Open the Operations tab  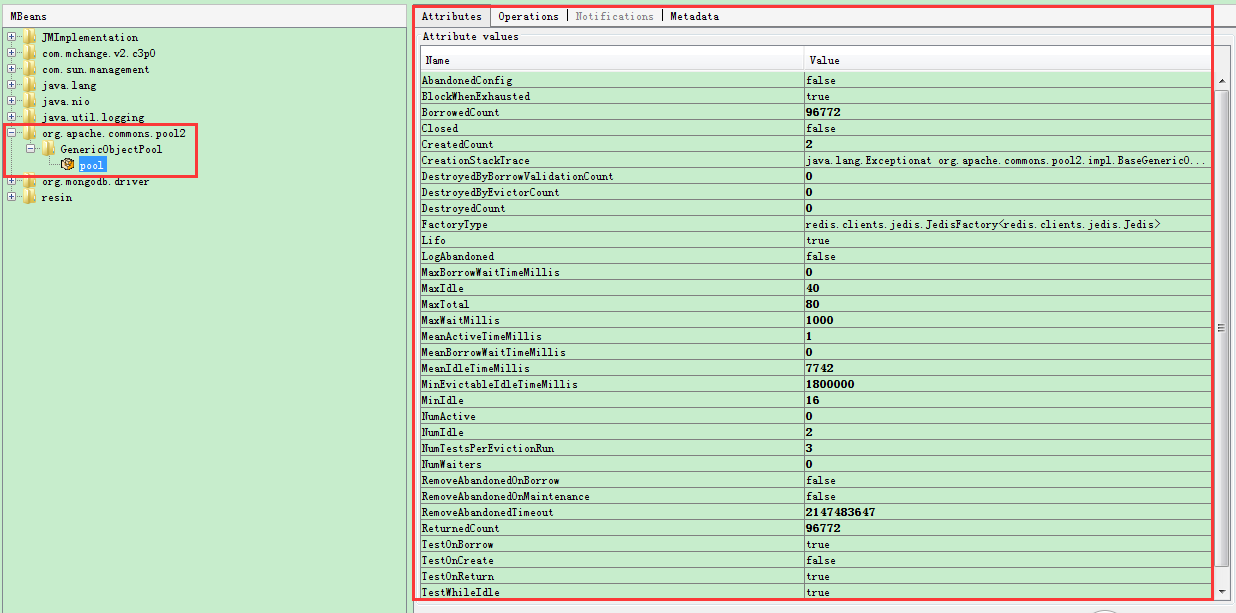click(528, 16)
